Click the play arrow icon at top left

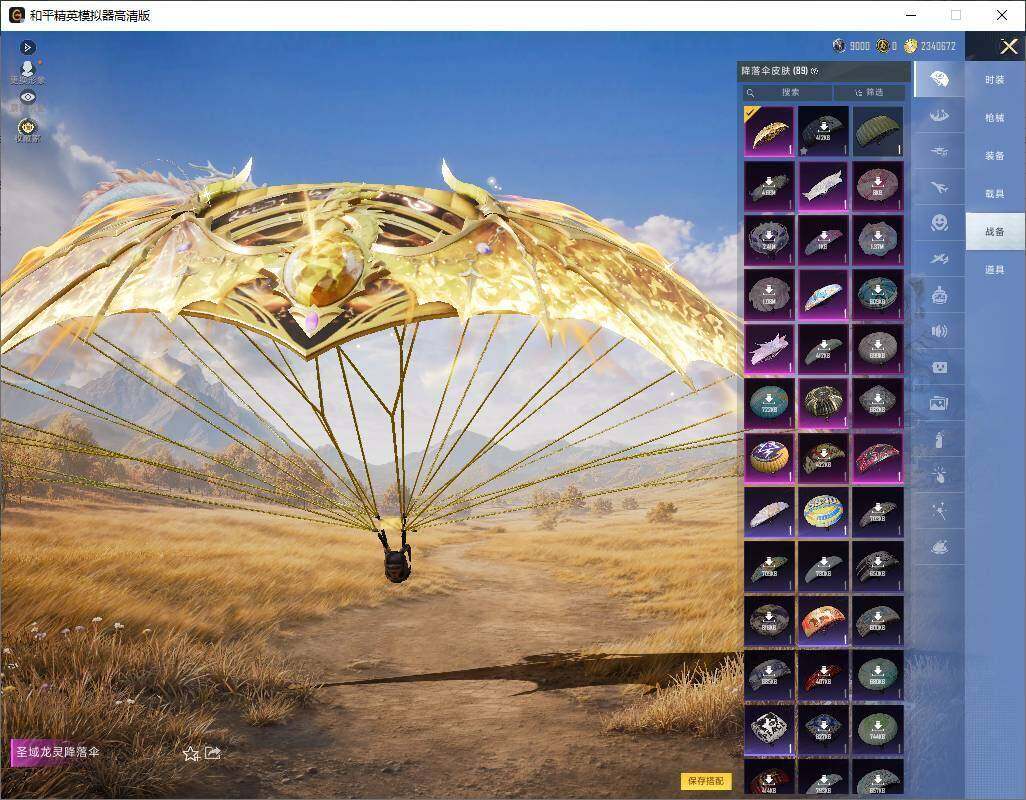pos(27,47)
